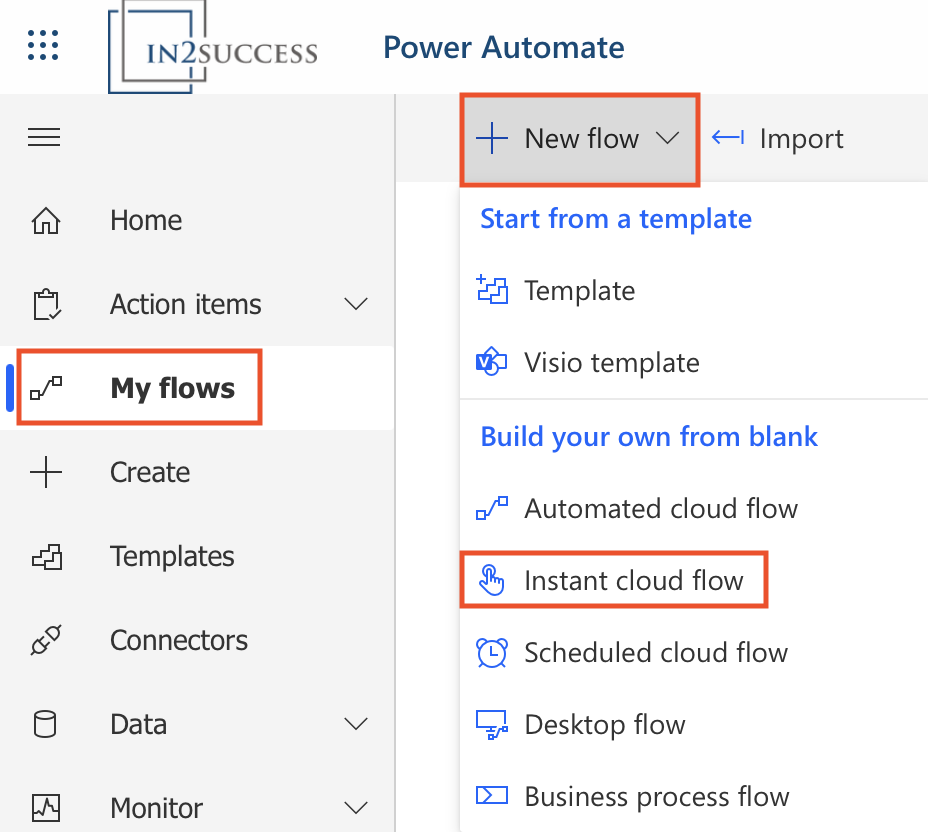Click the Scheduled cloud flow clock icon
The width and height of the screenshot is (928, 832).
click(x=492, y=653)
